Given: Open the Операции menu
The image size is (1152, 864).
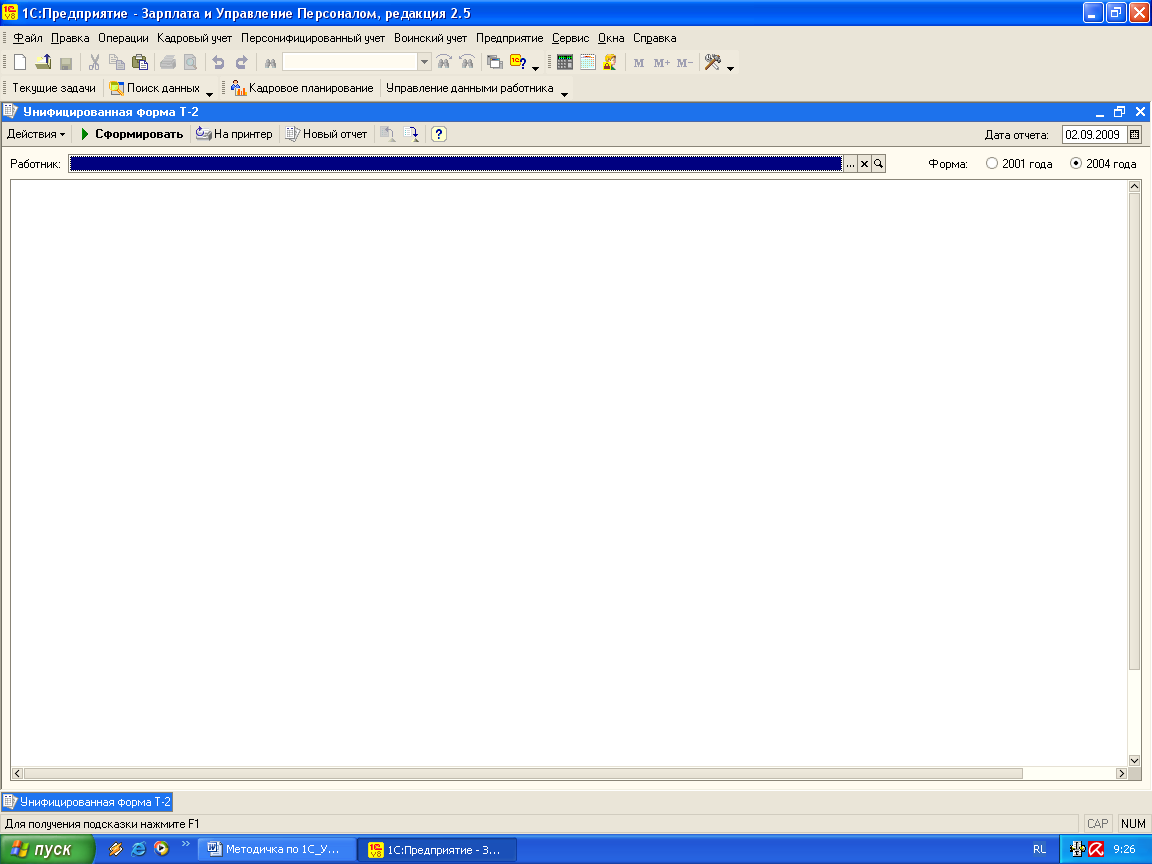Looking at the screenshot, I should (123, 38).
